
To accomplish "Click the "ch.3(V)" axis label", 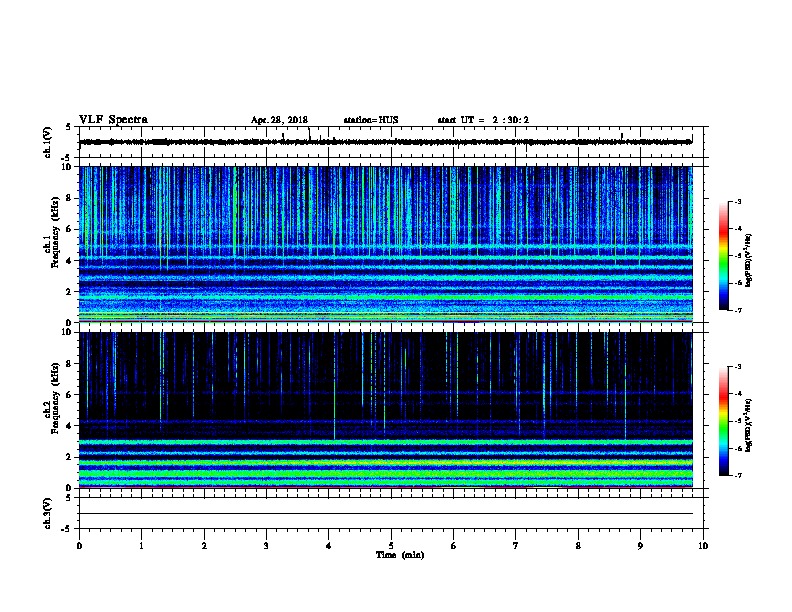I will (x=47, y=514).
